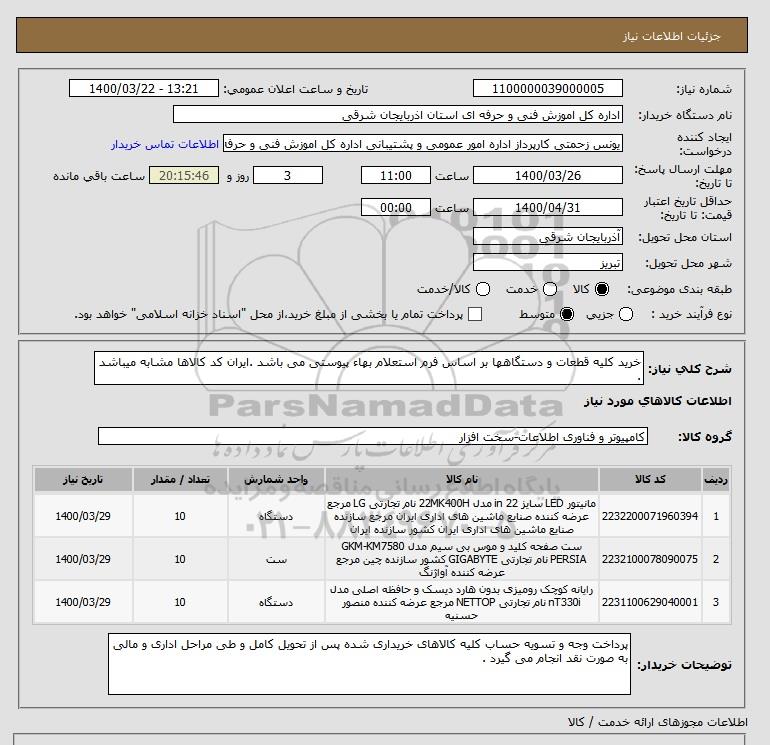Click the LG 22MK400H monitor item name
The height and width of the screenshot is (745, 770).
point(462,517)
